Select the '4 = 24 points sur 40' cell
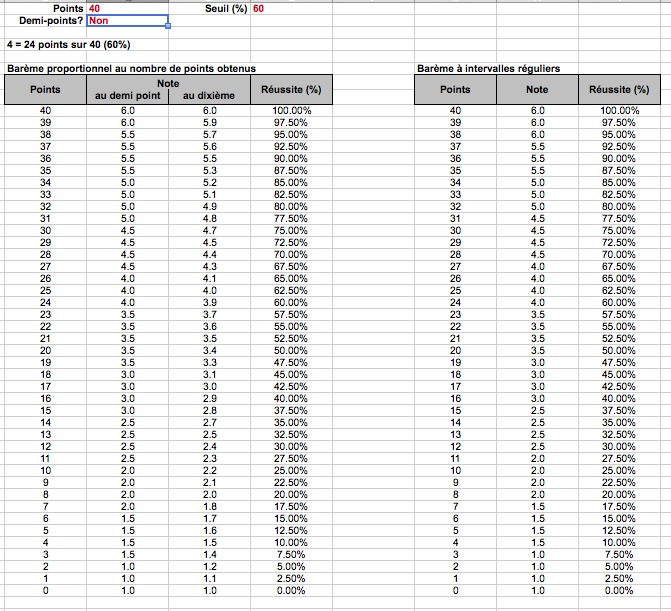The image size is (671, 611). click(67, 45)
